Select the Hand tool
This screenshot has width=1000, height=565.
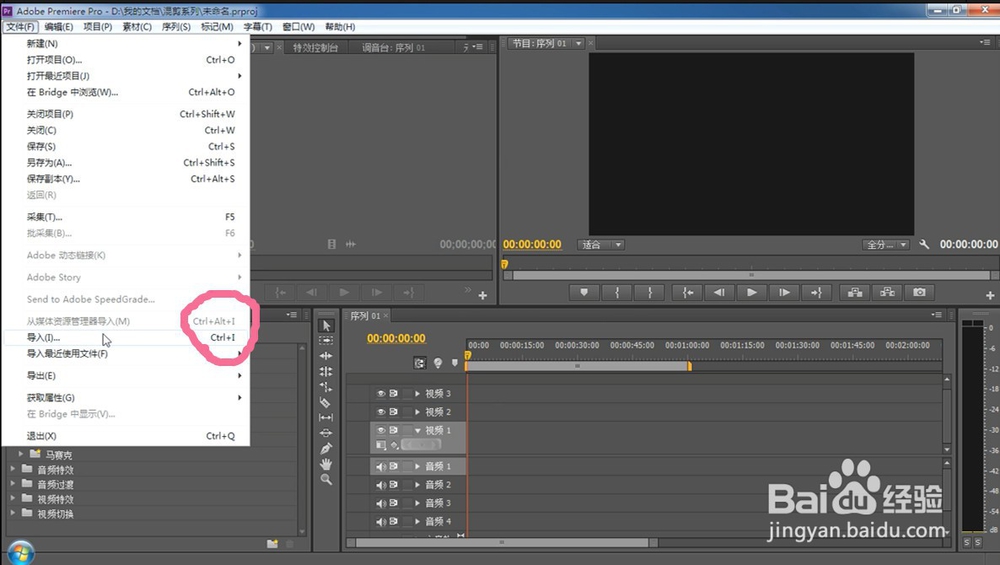(326, 464)
